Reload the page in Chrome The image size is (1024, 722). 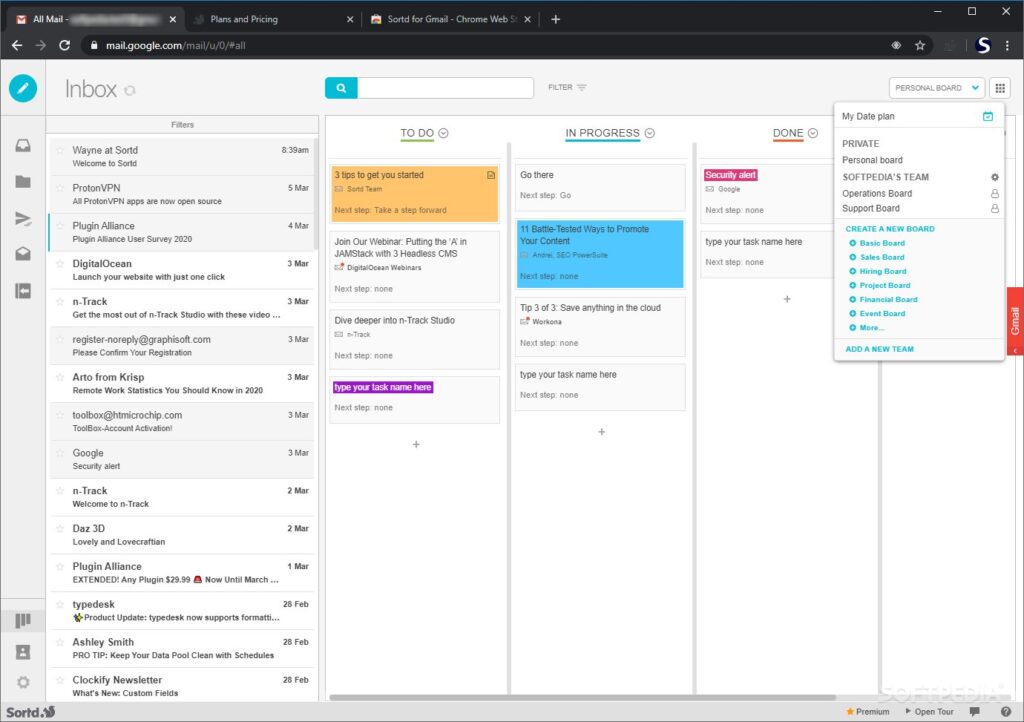click(x=64, y=45)
